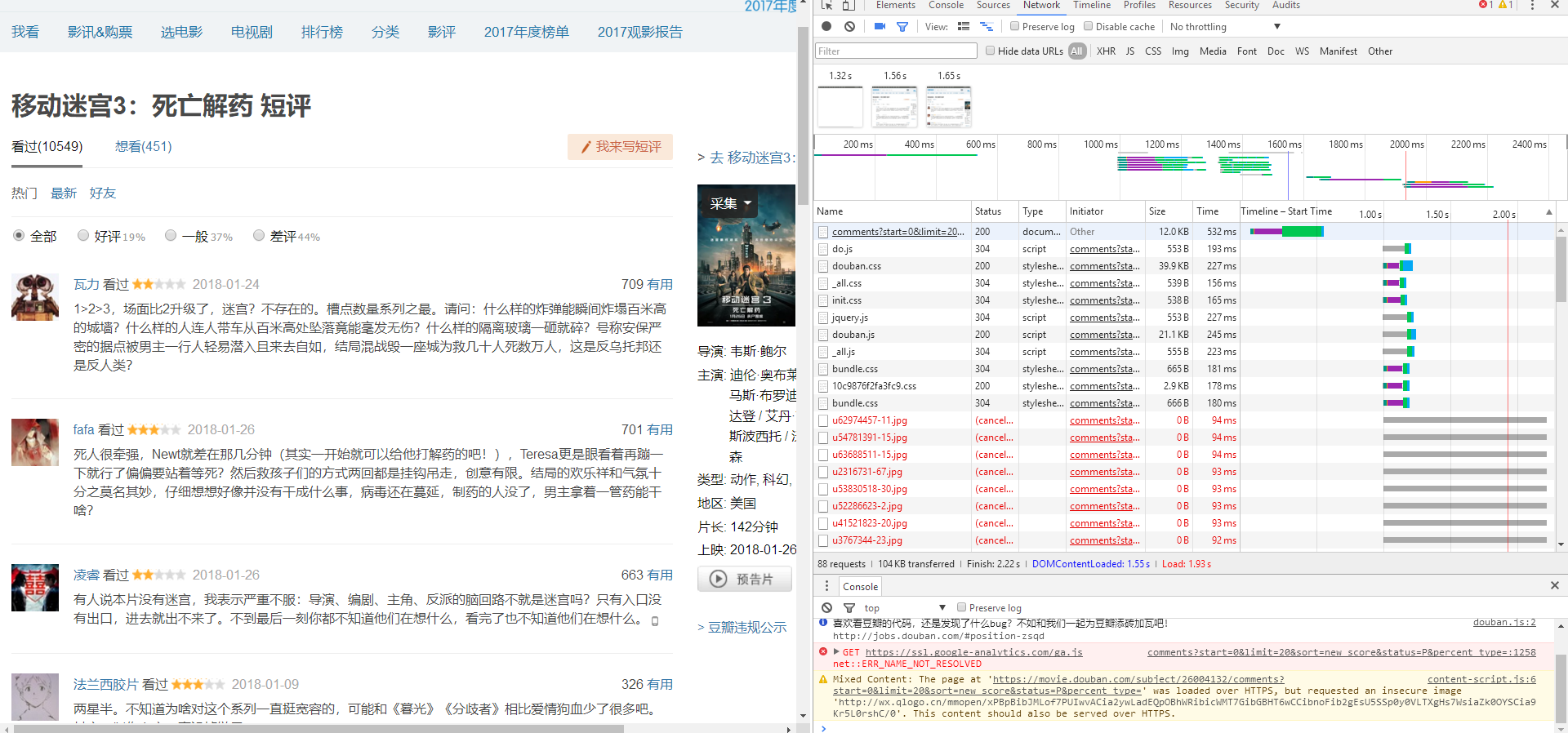1568x733 pixels.
Task: Filter requests by XHR
Action: tap(1106, 51)
